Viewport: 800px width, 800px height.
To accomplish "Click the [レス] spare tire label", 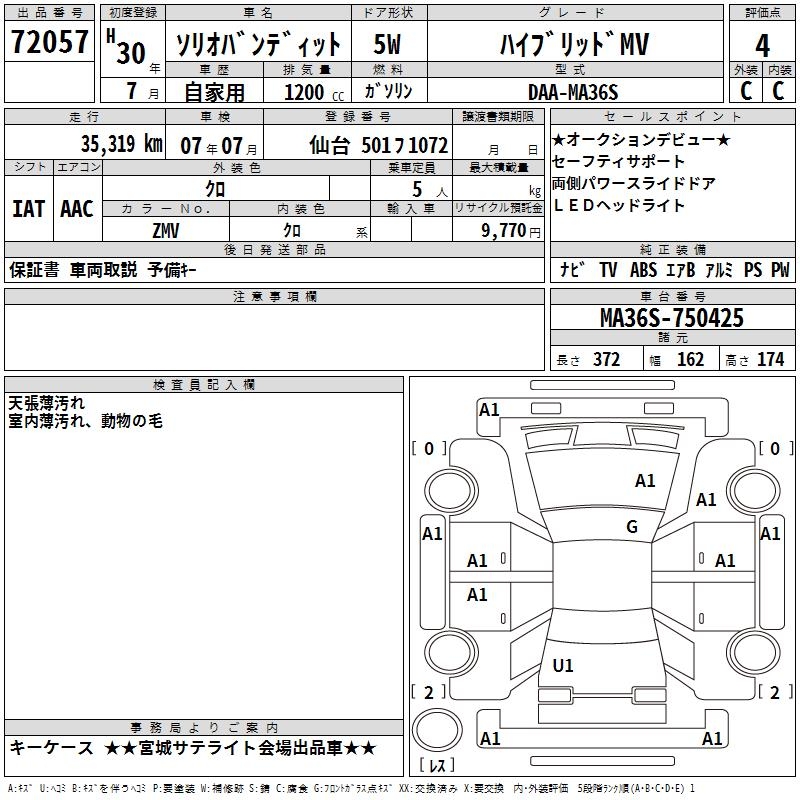I will pyautogui.click(x=437, y=765).
